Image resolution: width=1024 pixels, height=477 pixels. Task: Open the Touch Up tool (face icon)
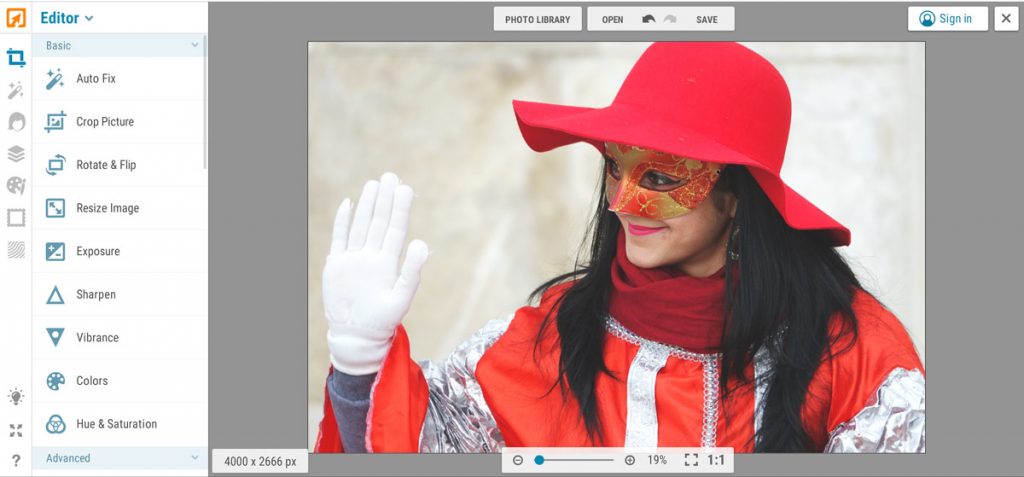click(16, 122)
